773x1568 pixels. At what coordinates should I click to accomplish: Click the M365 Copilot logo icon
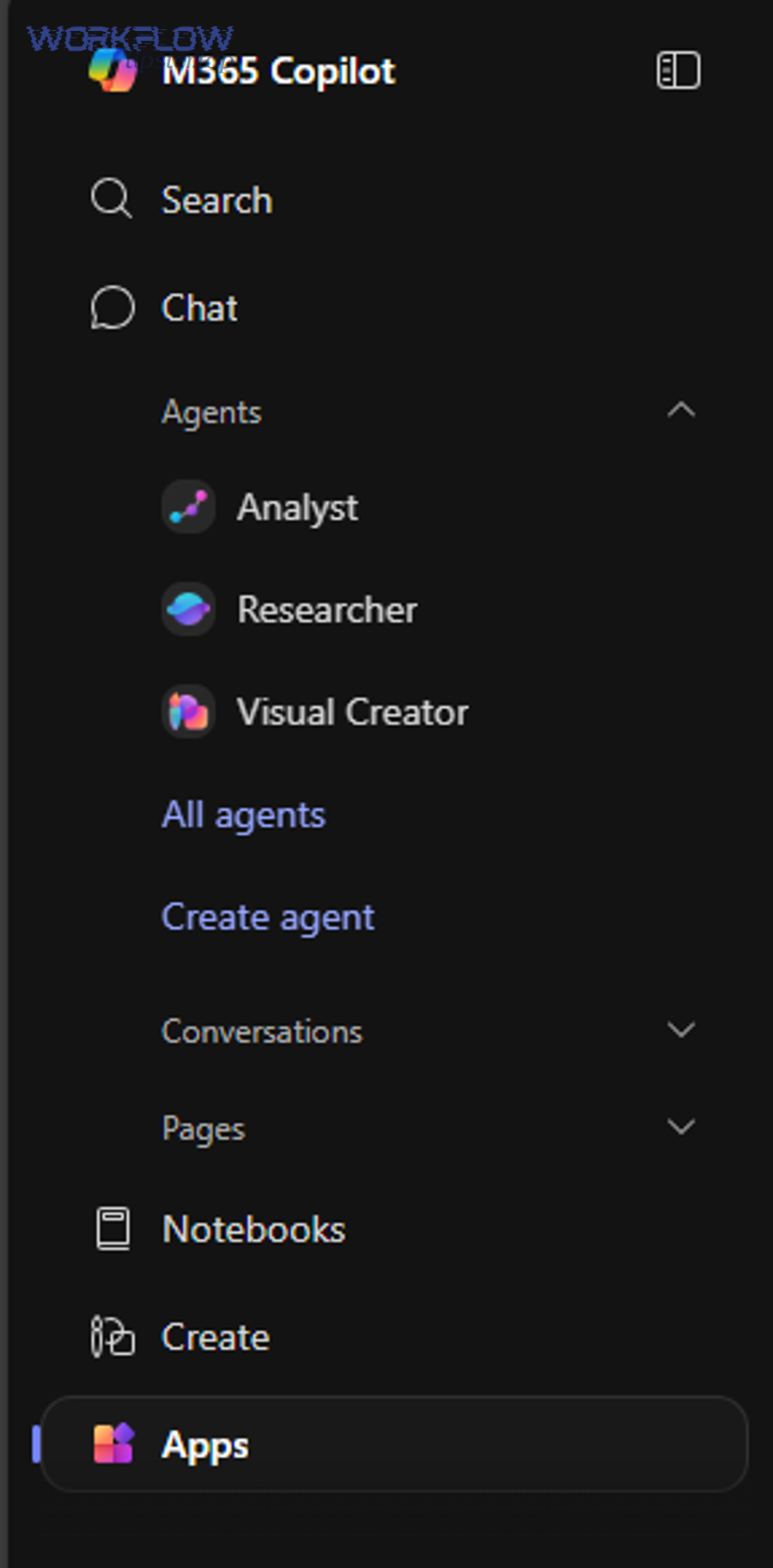pos(113,71)
